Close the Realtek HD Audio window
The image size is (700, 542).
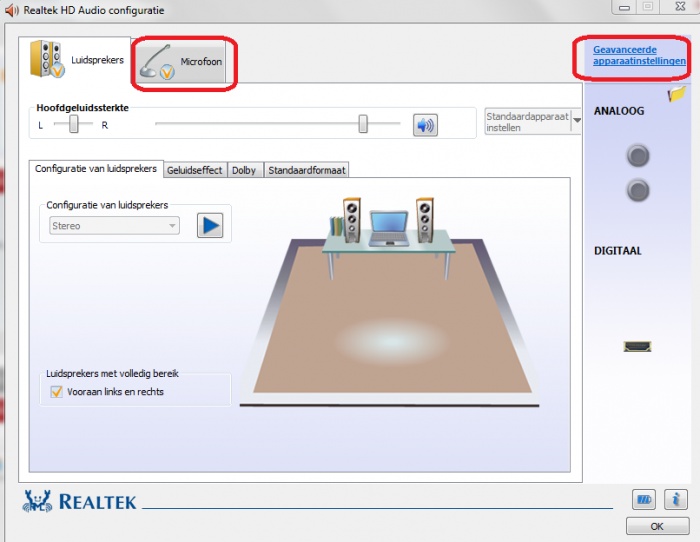click(679, 7)
